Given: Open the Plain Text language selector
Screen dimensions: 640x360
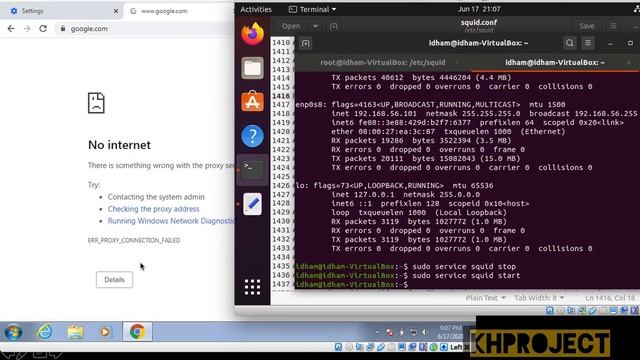Looking at the screenshot, I should coord(485,298).
